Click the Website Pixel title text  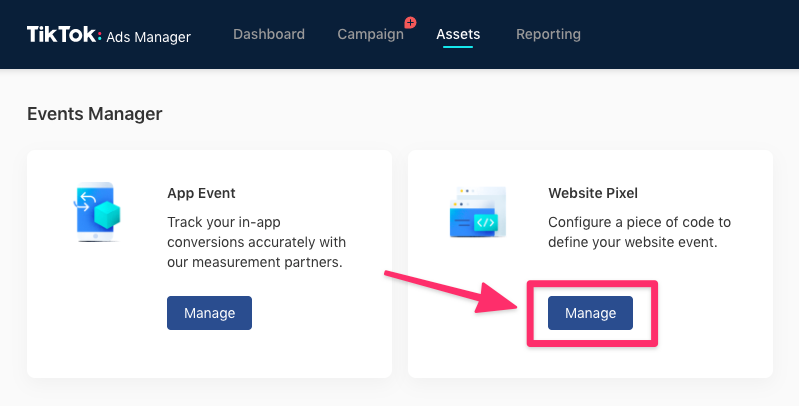(592, 193)
